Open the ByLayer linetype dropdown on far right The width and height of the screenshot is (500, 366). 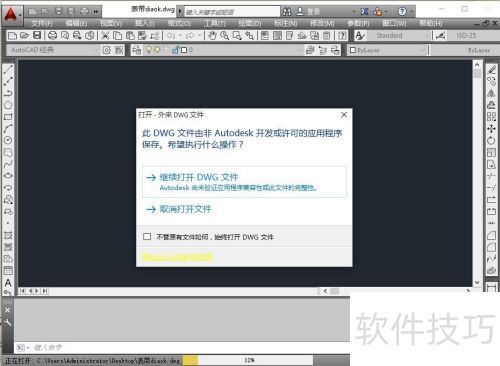[x=464, y=50]
